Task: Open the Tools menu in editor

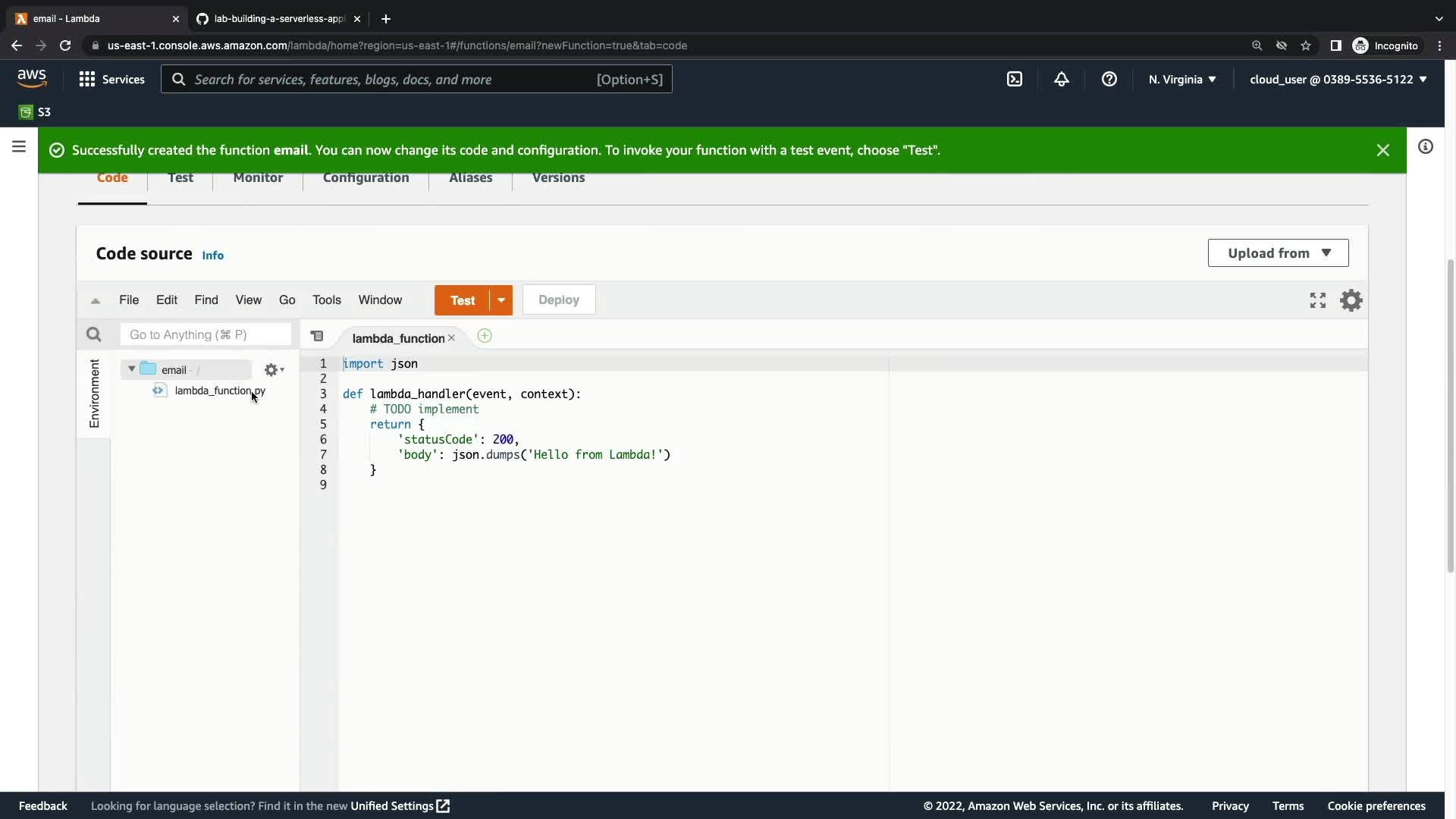Action: click(x=326, y=300)
